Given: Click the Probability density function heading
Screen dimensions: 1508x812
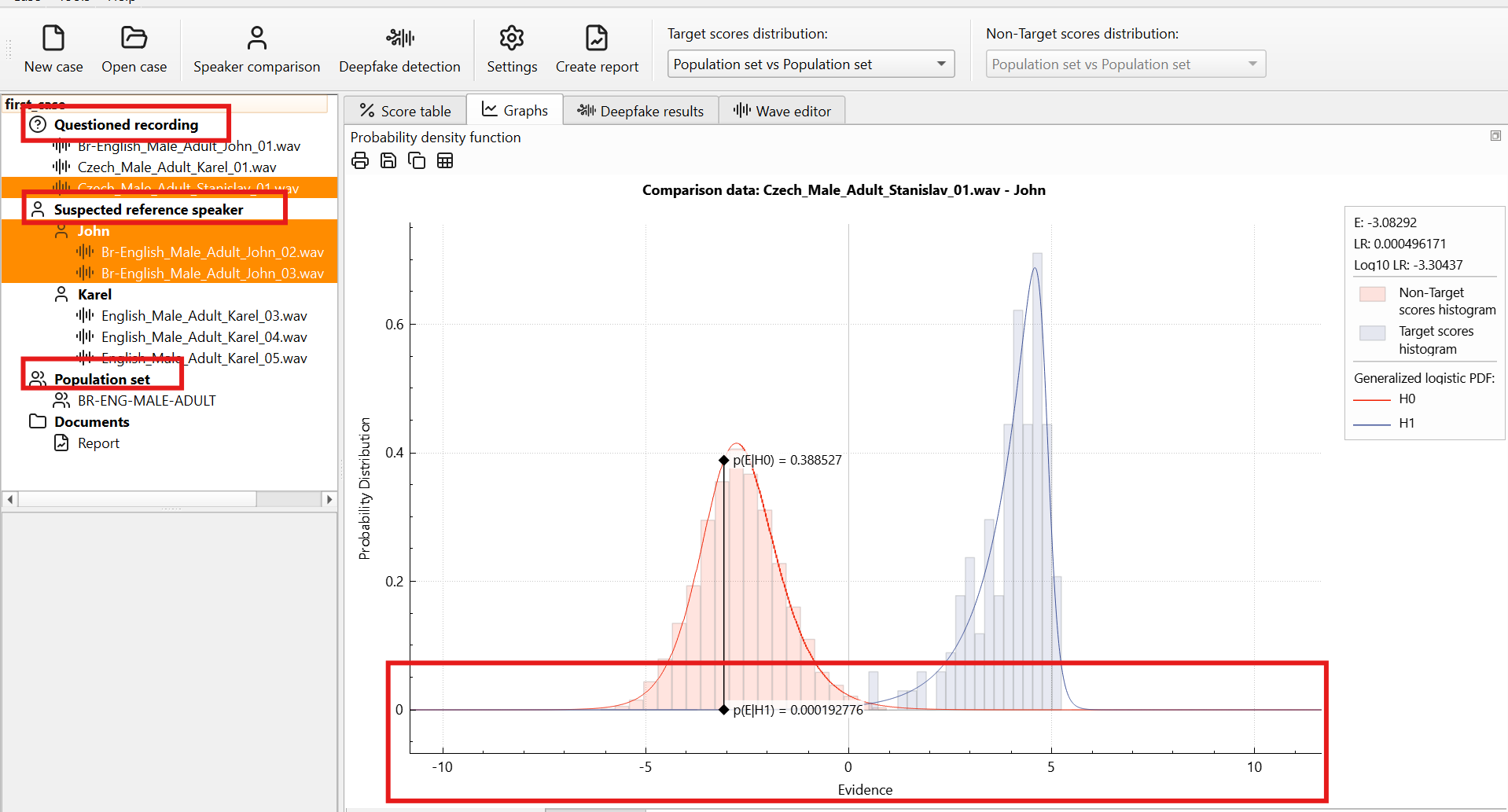Looking at the screenshot, I should coord(436,138).
